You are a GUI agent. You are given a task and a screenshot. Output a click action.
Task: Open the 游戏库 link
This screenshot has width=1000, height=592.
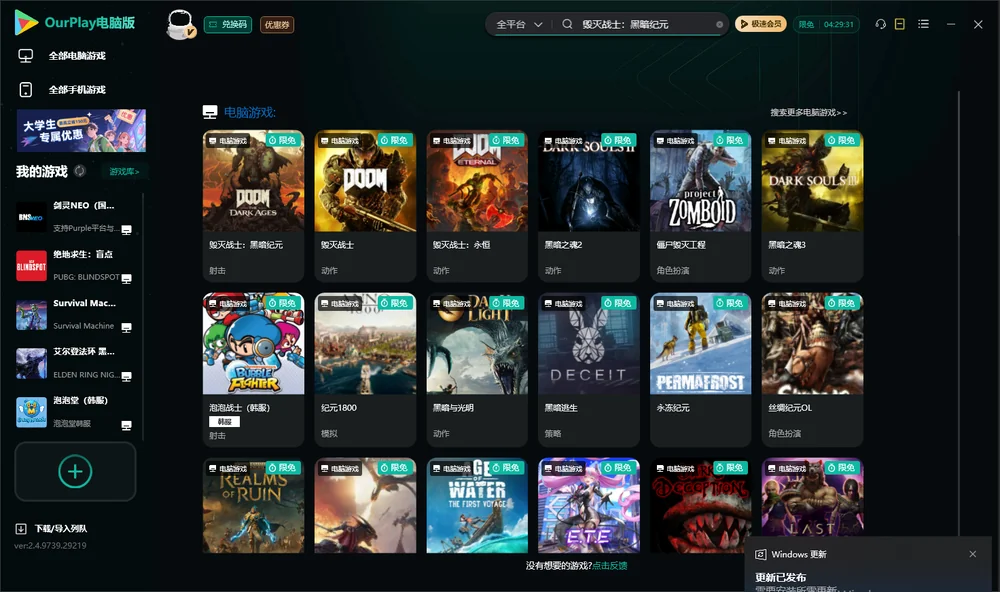tap(124, 172)
